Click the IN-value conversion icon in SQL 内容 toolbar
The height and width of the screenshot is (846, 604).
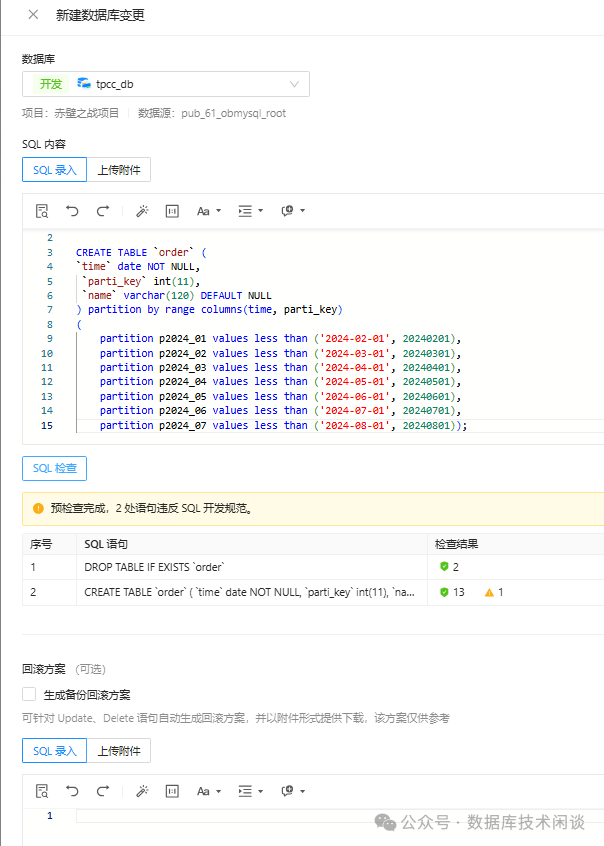(172, 211)
